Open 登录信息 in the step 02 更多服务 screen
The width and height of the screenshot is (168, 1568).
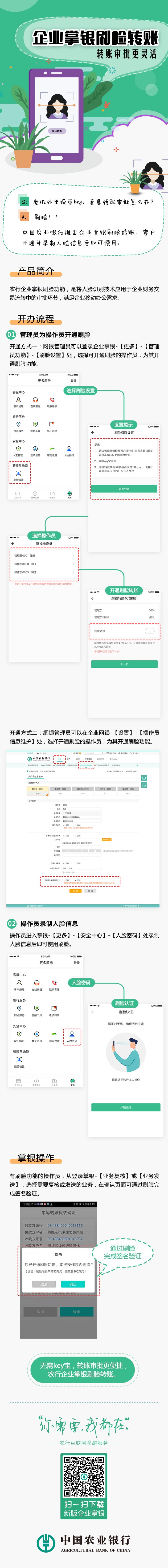pyautogui.click(x=37, y=1037)
